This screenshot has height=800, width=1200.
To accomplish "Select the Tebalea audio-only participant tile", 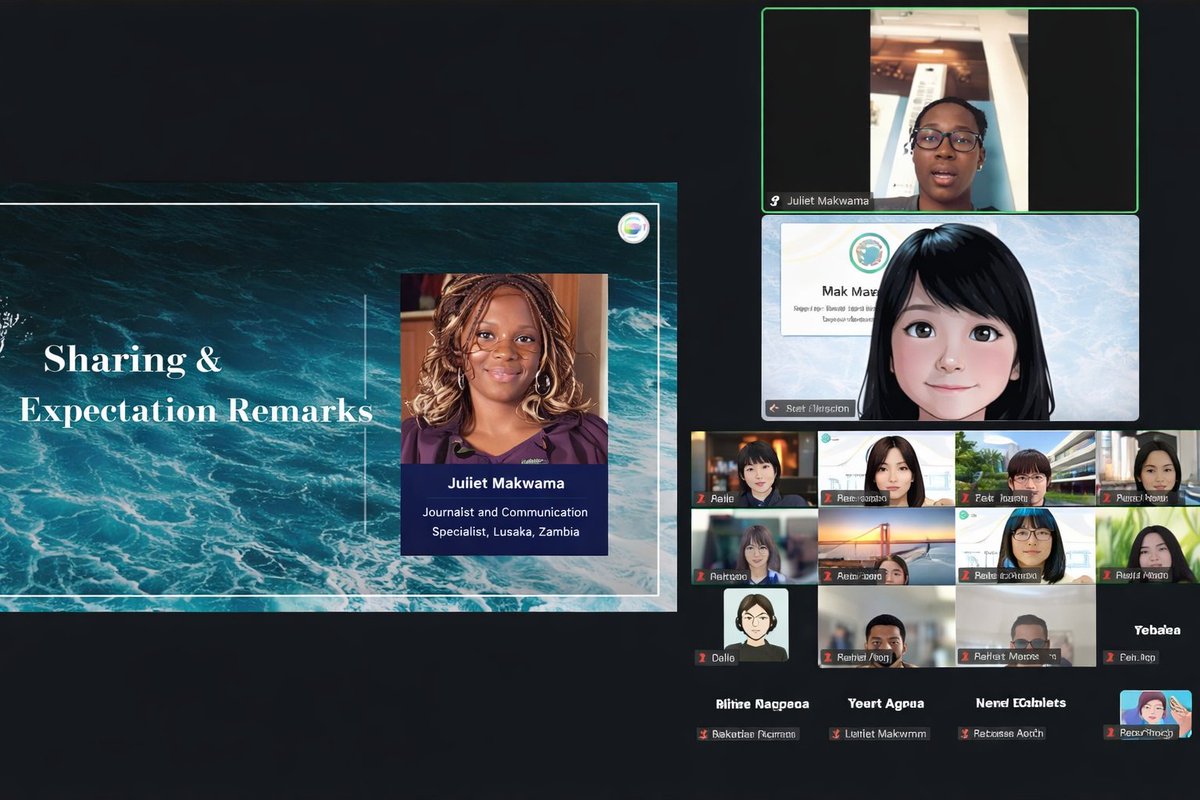I will 1157,630.
